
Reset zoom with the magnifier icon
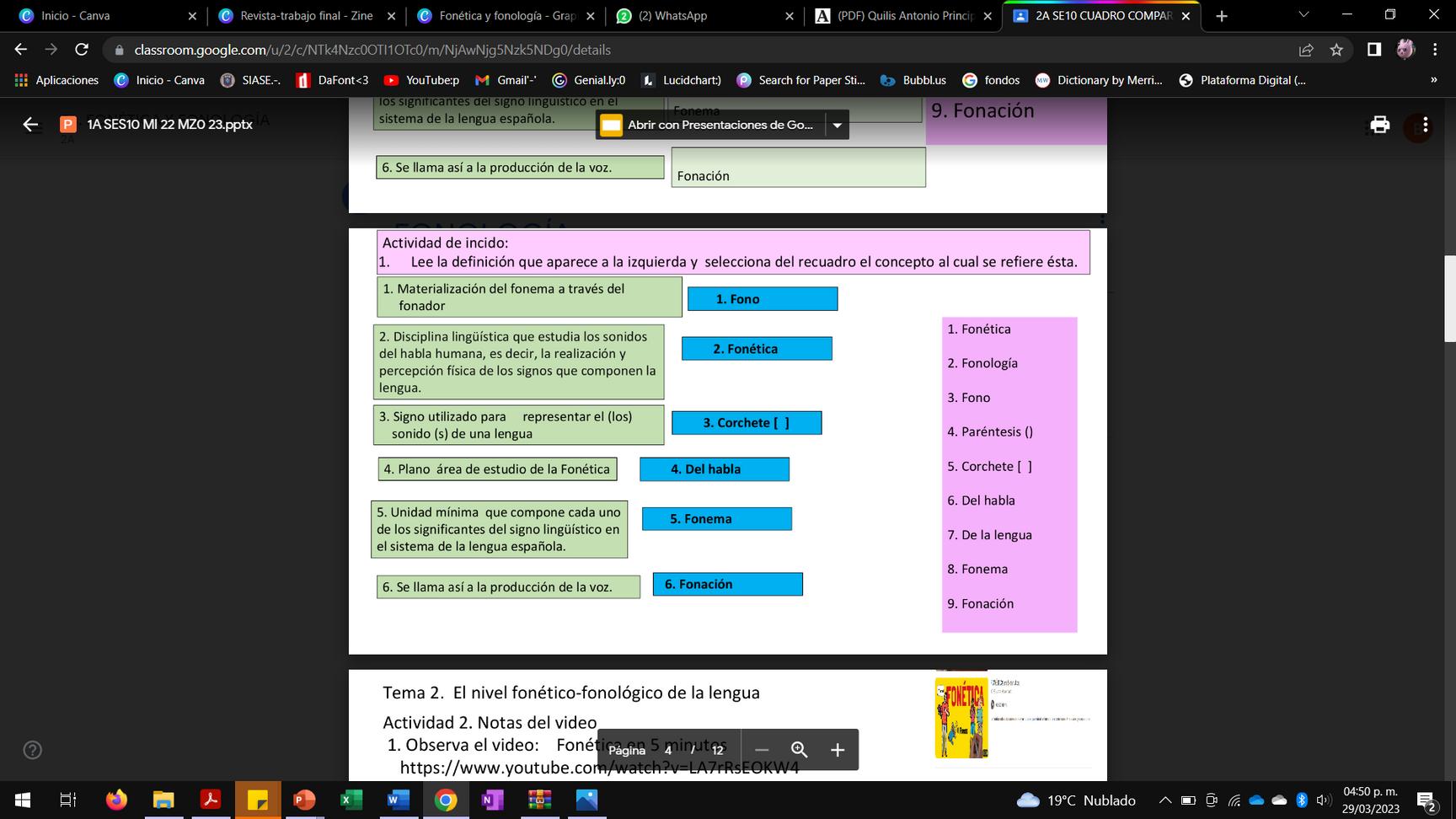[800, 750]
